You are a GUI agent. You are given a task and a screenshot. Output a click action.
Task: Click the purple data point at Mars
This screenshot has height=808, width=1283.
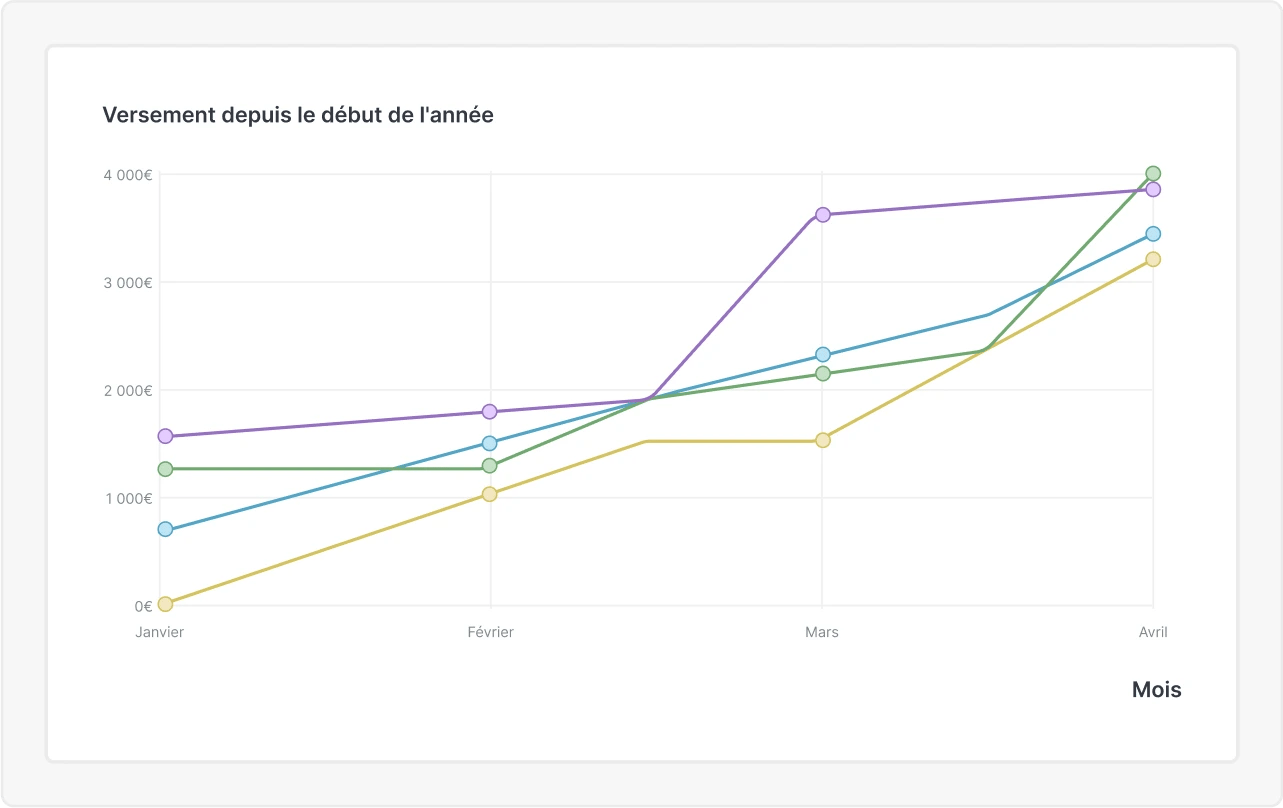click(x=823, y=215)
